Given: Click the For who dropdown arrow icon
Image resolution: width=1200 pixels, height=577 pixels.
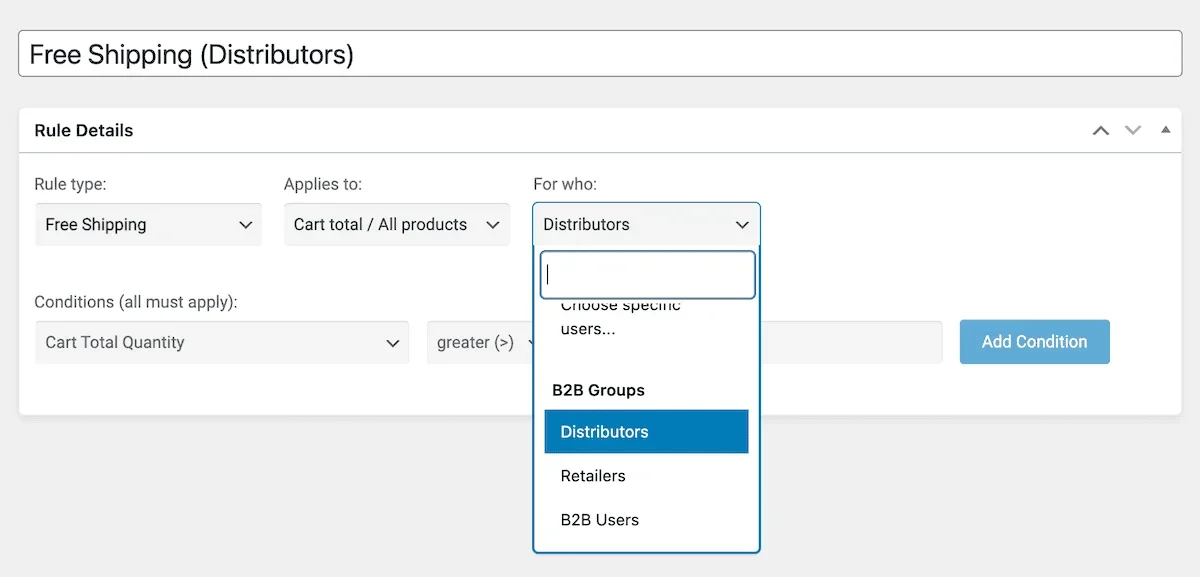Looking at the screenshot, I should click(x=742, y=224).
